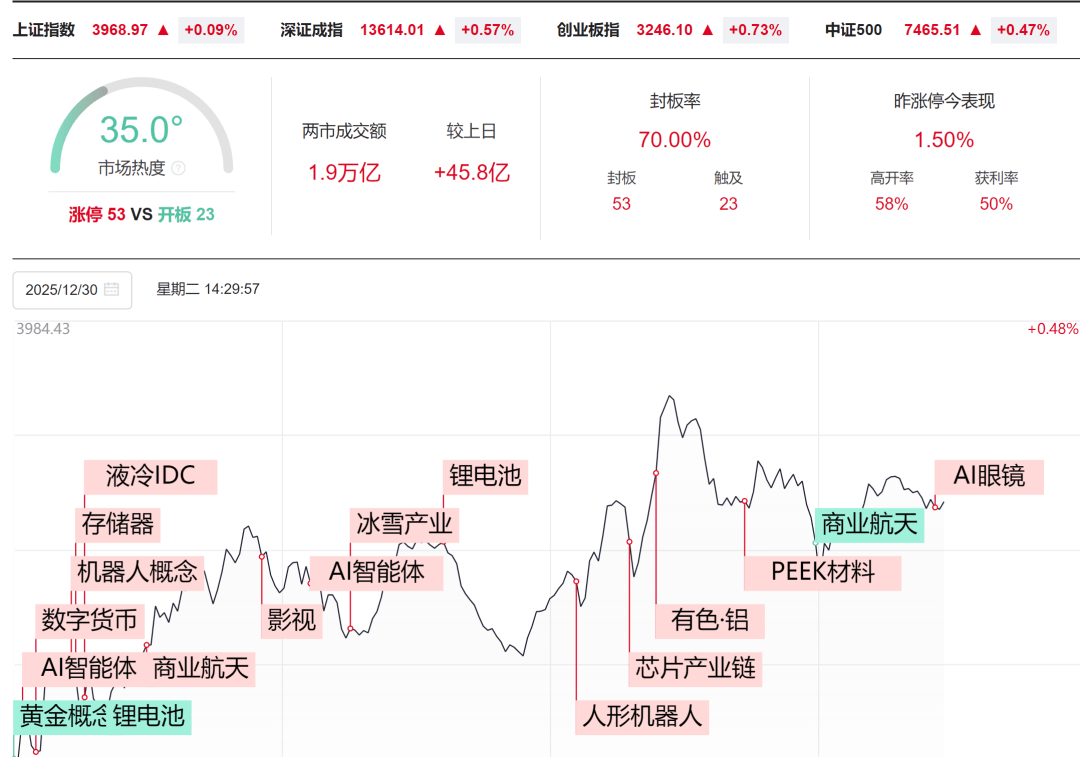
Task: Click the green 商业航天 tag on chart
Action: pos(869,524)
